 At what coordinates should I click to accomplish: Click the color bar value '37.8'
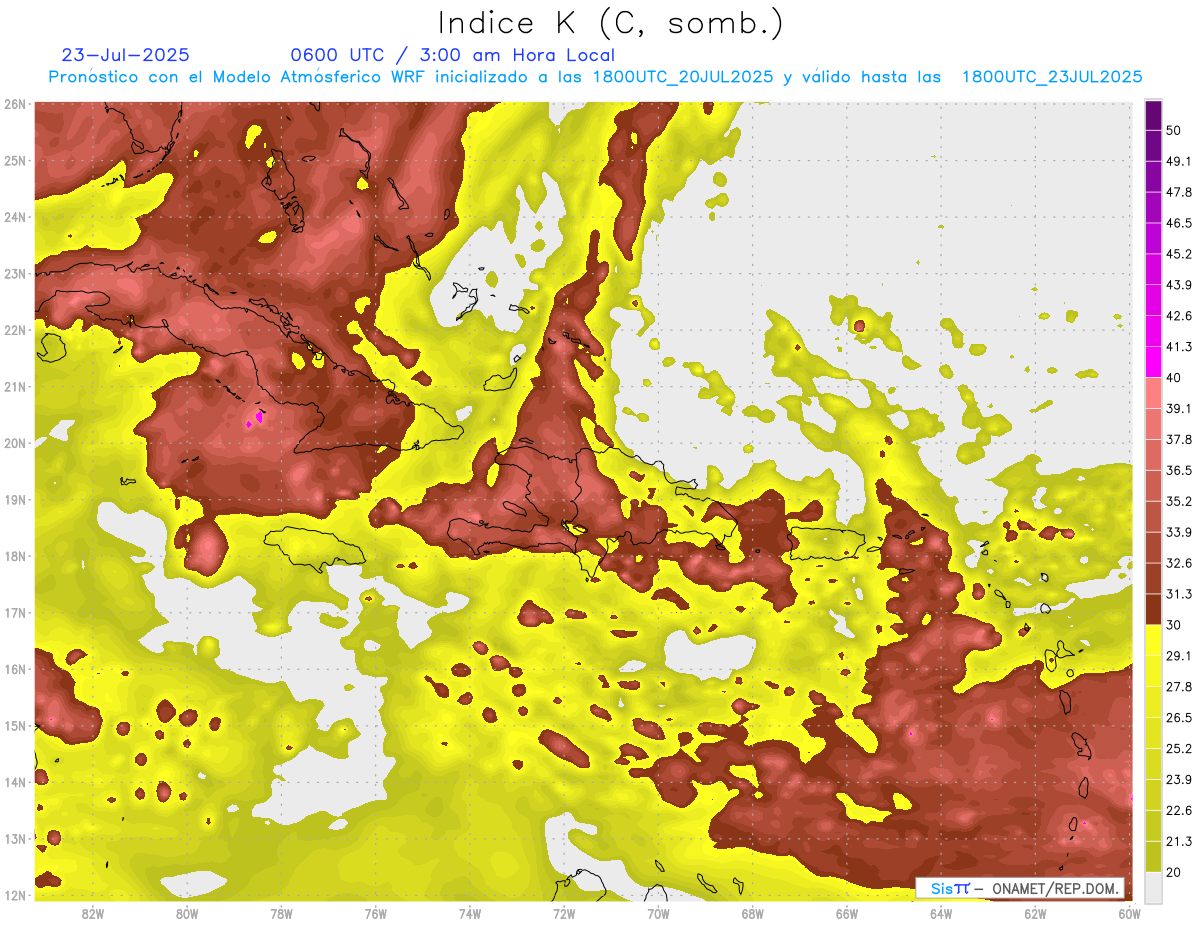pyautogui.click(x=1179, y=439)
